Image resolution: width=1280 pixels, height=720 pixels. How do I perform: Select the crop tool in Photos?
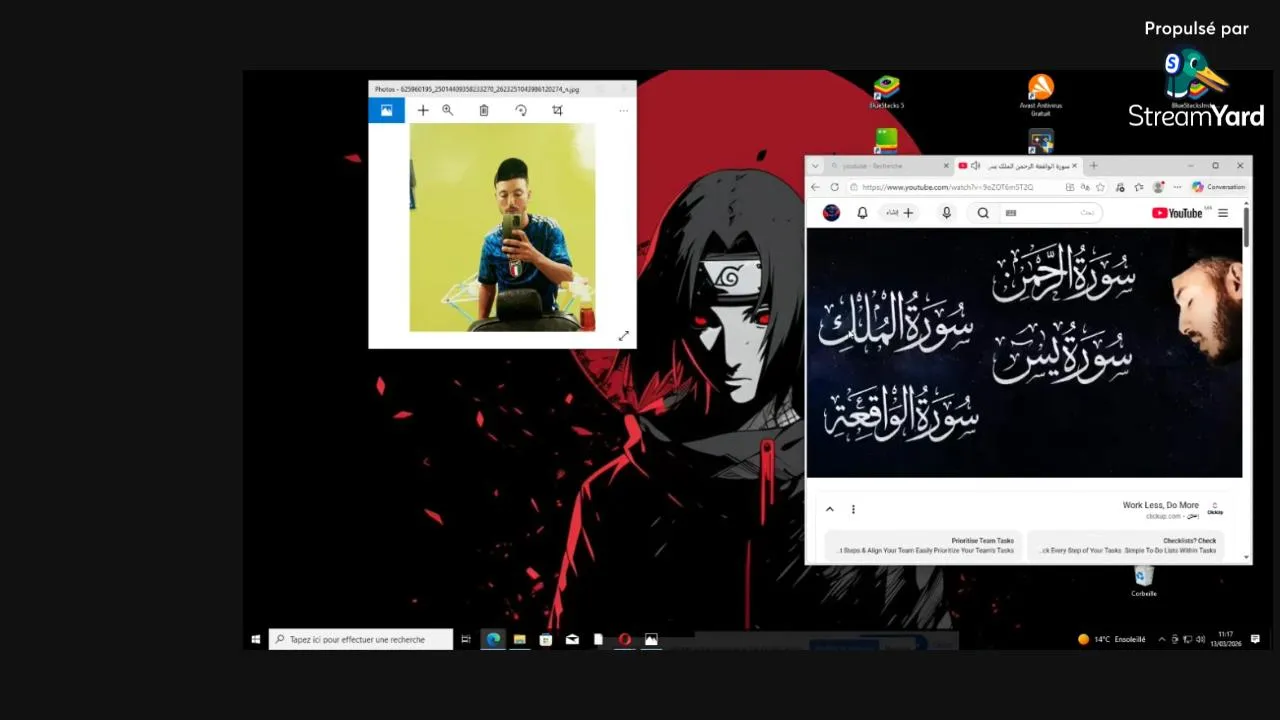tap(557, 110)
